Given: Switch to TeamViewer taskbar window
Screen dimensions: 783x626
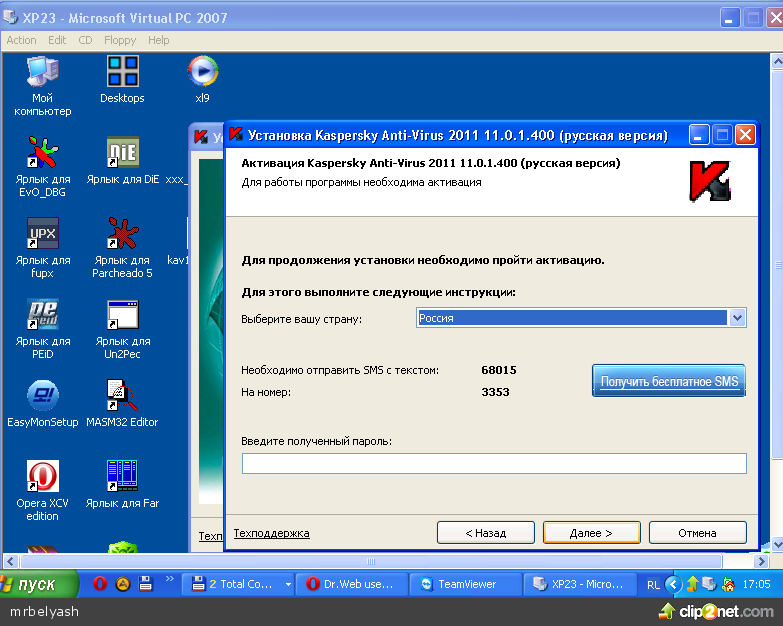Looking at the screenshot, I should (465, 584).
